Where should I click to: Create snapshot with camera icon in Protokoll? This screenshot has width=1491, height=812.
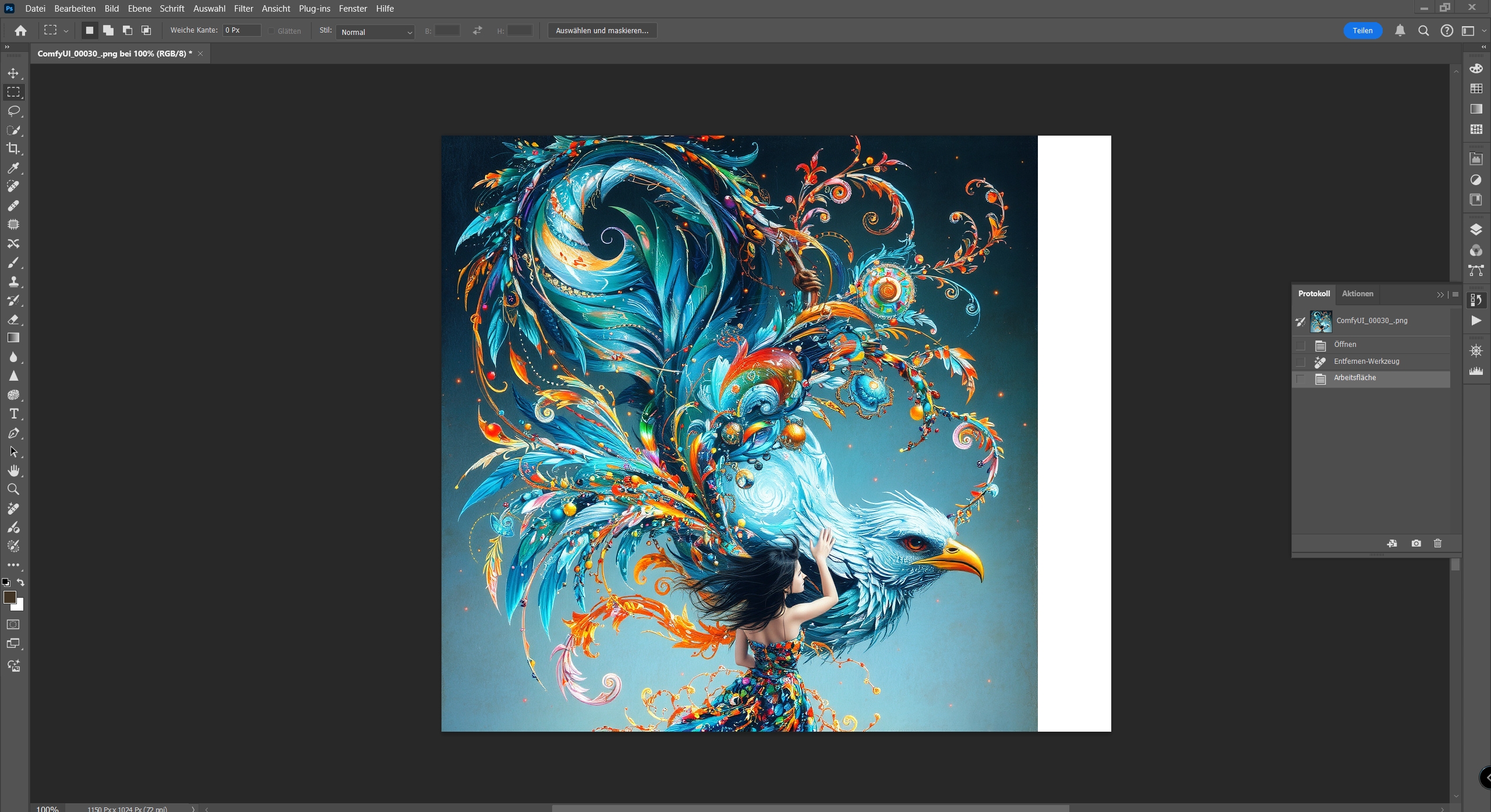tap(1416, 543)
